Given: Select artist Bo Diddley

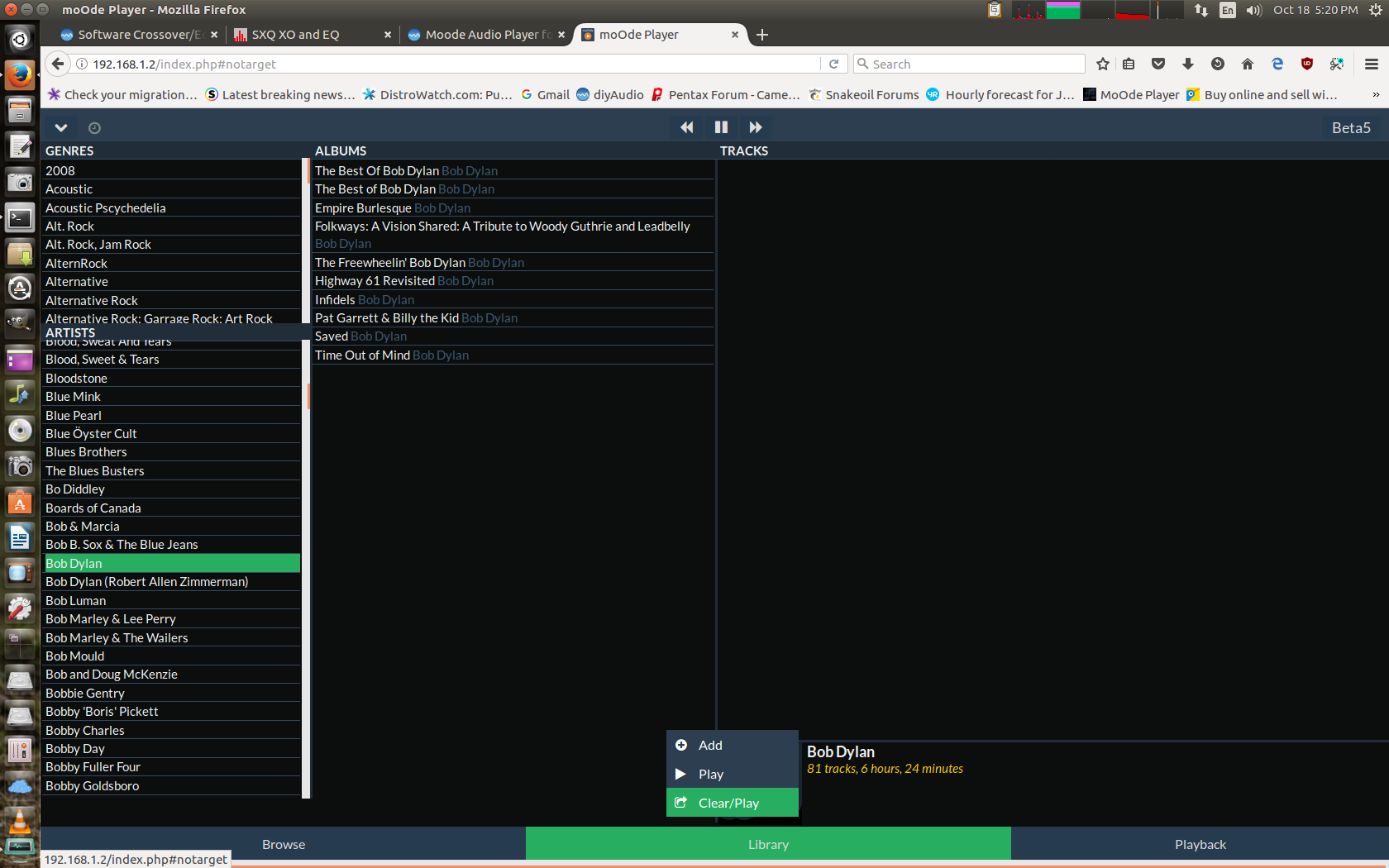Looking at the screenshot, I should coord(171,489).
